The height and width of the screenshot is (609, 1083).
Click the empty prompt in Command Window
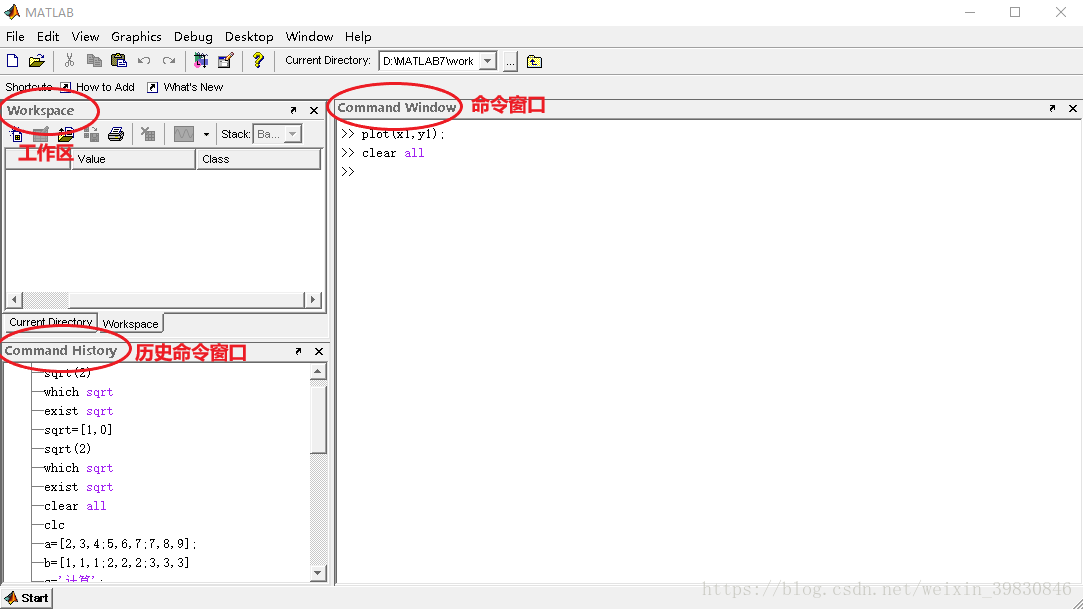click(x=347, y=172)
